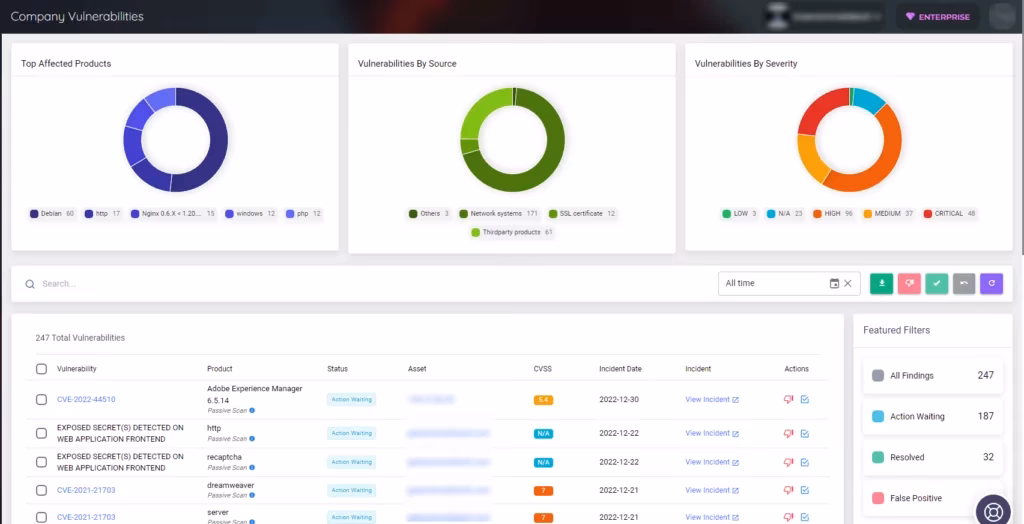Toggle the CRITICAL severity legend swatch
Screen dimensions: 1024x524
pyautogui.click(x=928, y=214)
